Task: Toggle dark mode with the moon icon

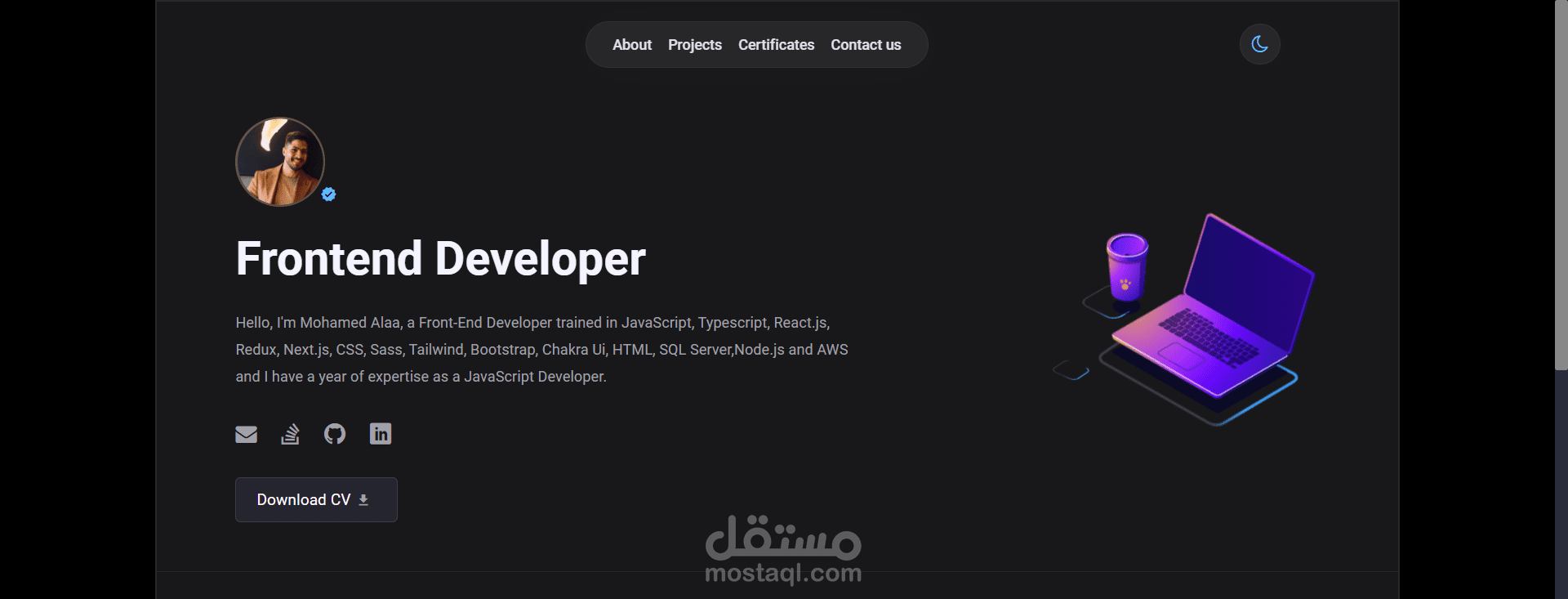Action: pos(1259,44)
